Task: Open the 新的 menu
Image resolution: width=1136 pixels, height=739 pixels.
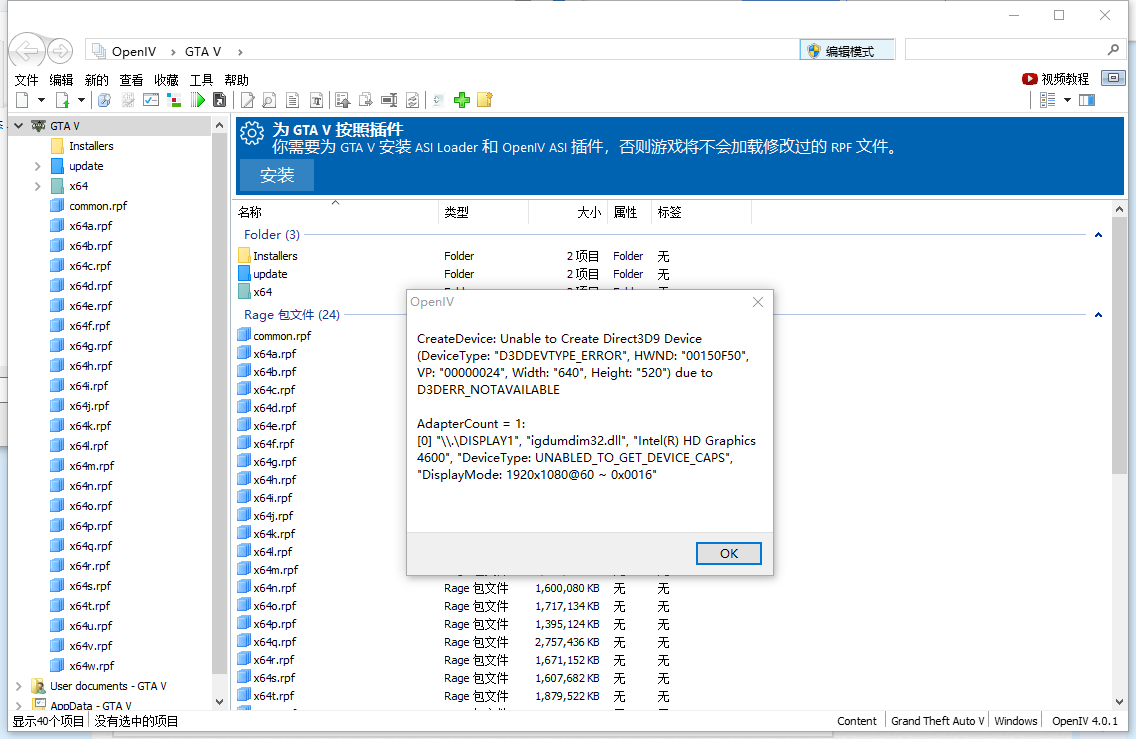Action: 96,80
